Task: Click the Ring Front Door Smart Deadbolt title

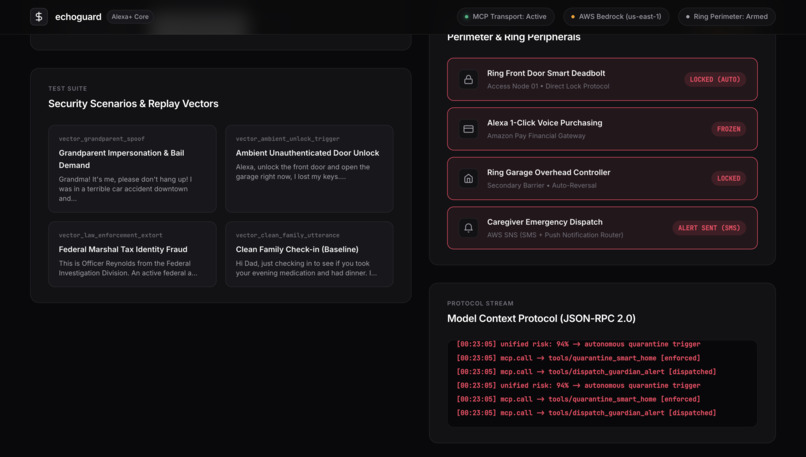Action: coord(546,74)
